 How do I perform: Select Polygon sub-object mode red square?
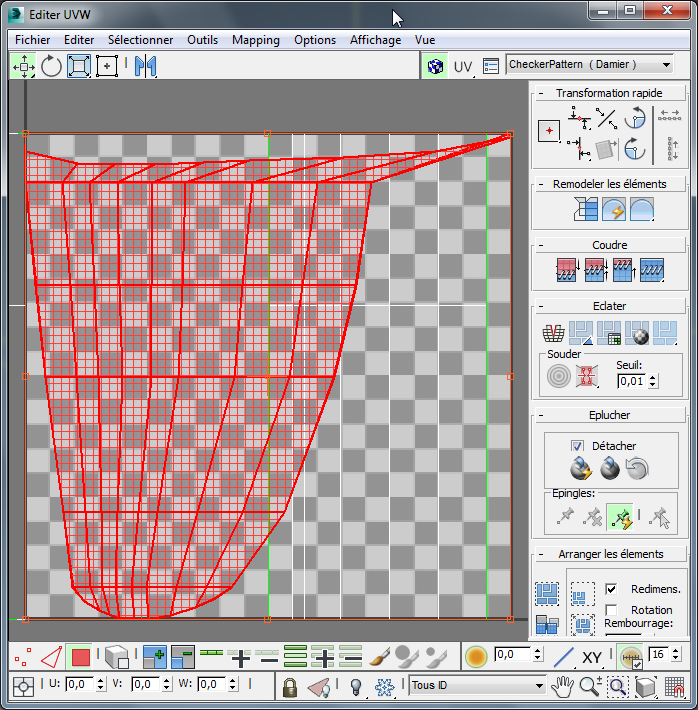click(81, 657)
